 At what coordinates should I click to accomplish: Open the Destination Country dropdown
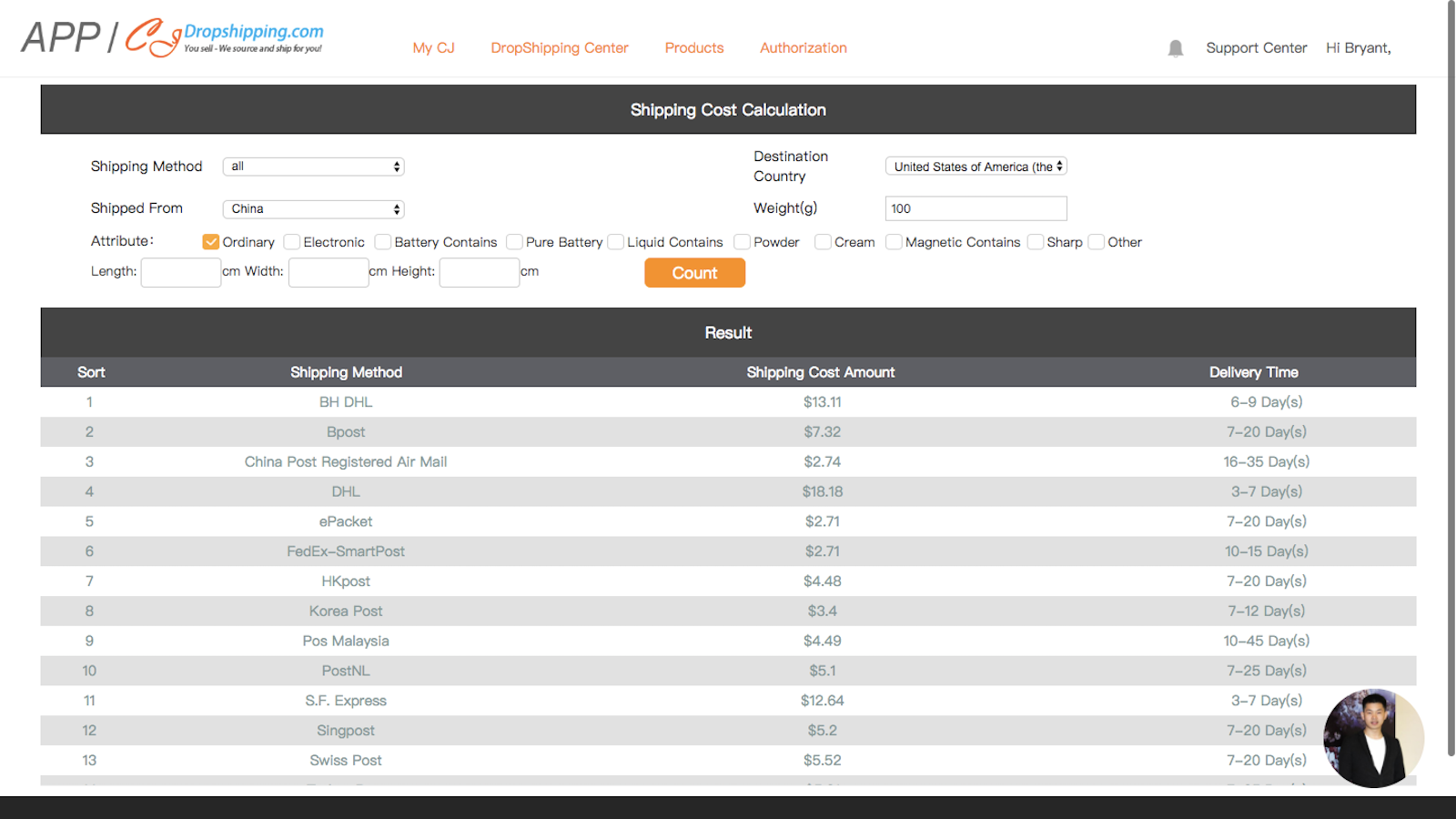[x=976, y=167]
